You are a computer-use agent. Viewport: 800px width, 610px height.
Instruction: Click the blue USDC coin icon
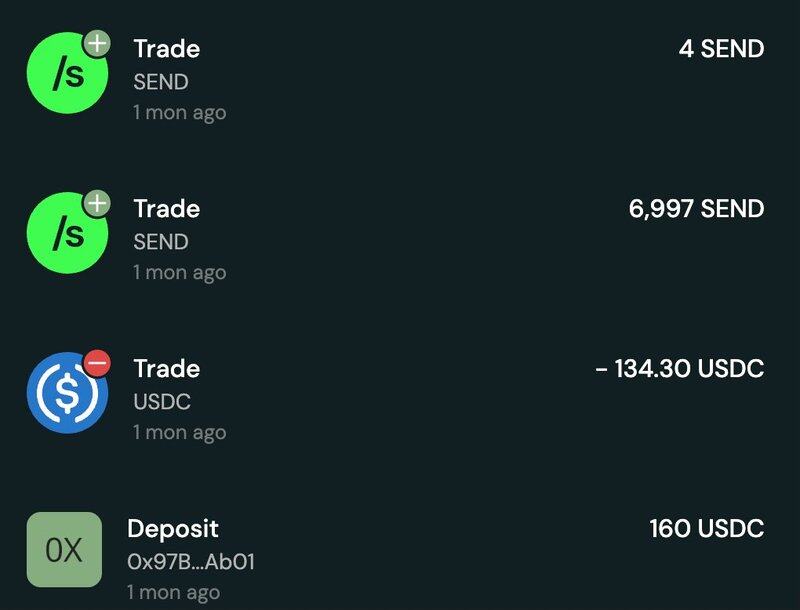66,394
